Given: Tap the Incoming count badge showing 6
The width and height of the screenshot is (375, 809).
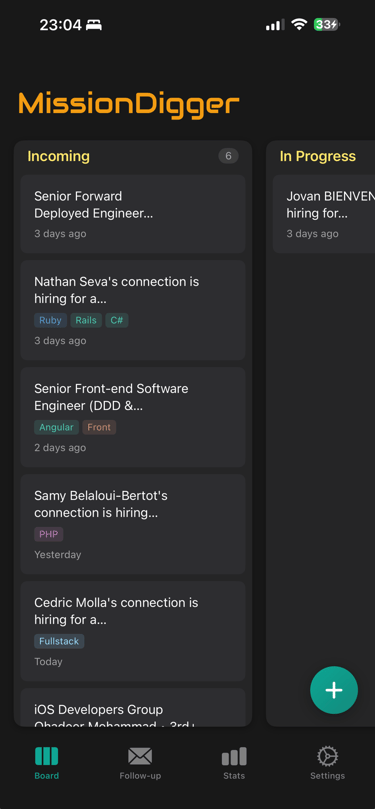Looking at the screenshot, I should coord(229,156).
